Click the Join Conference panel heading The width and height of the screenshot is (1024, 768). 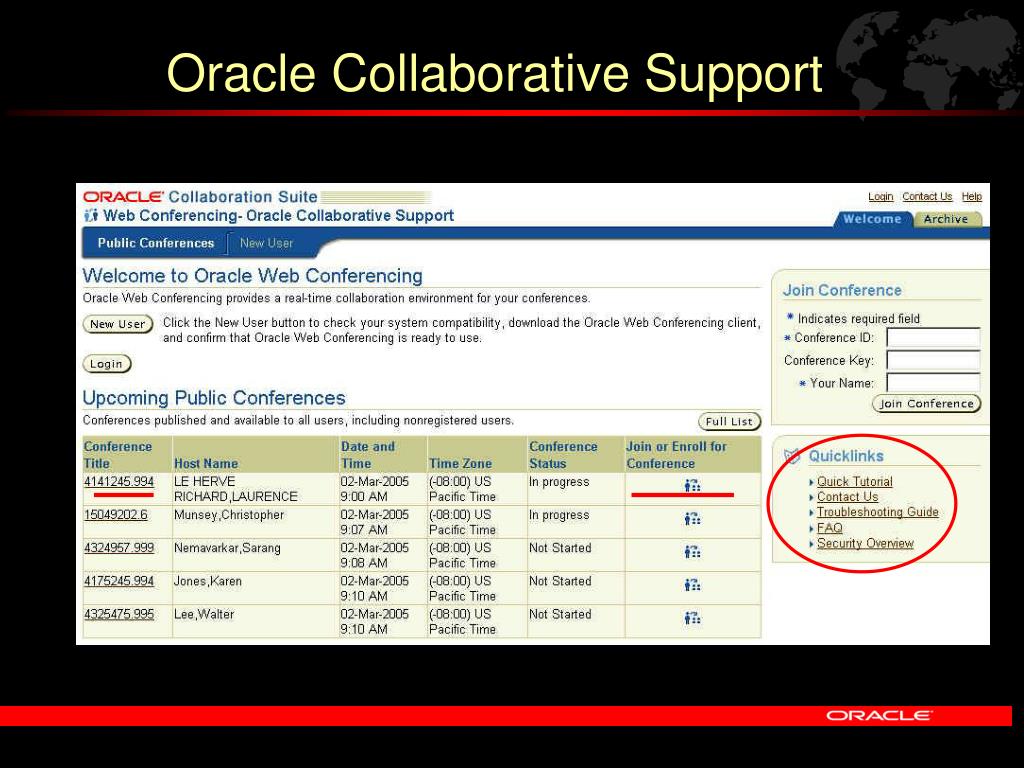point(842,290)
